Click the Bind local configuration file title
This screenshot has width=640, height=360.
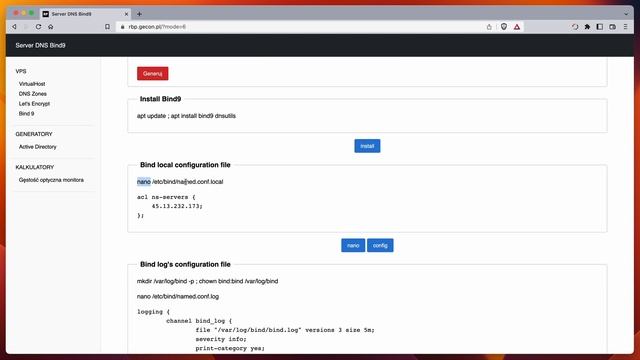[185, 165]
